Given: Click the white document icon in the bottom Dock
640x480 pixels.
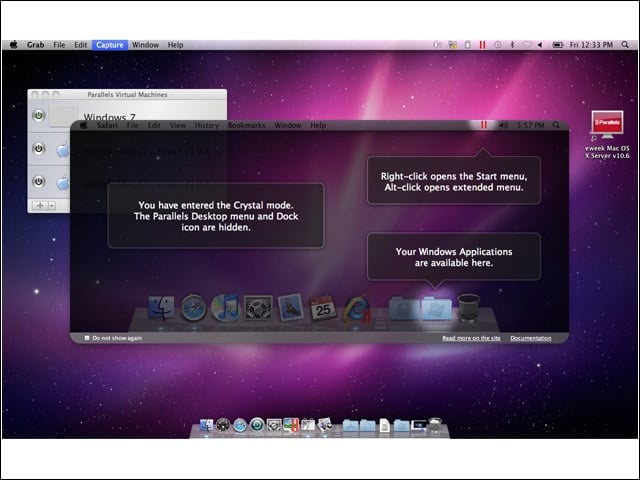Looking at the screenshot, I should [x=384, y=425].
